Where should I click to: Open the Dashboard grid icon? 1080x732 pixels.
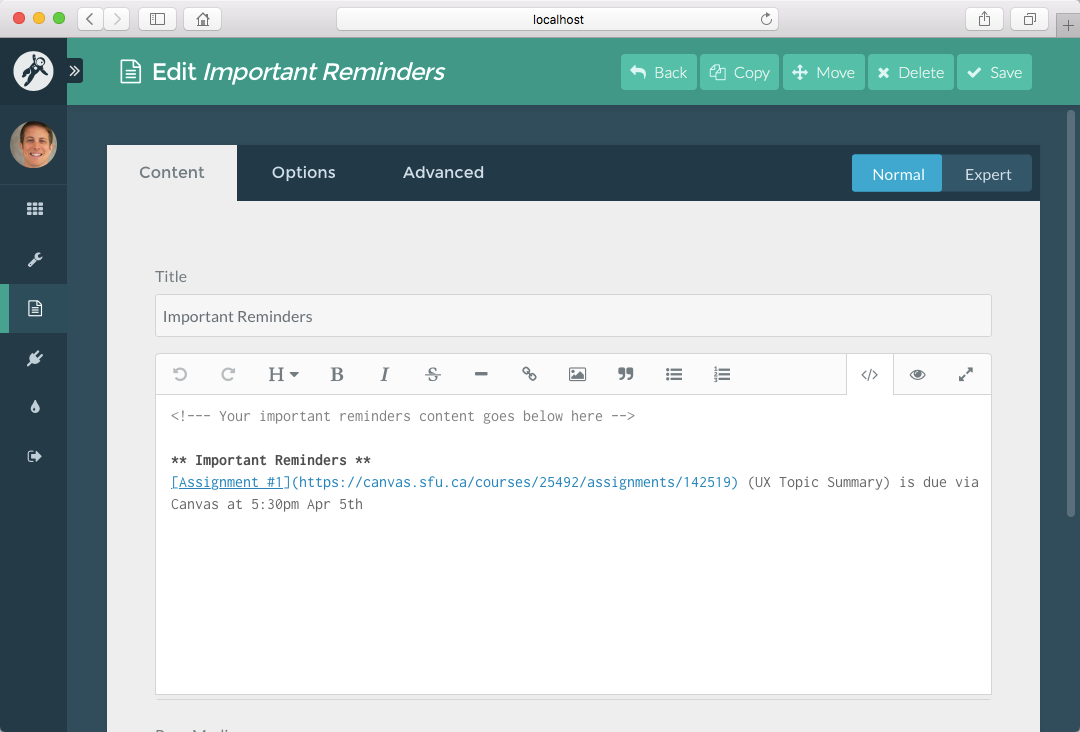[x=34, y=209]
